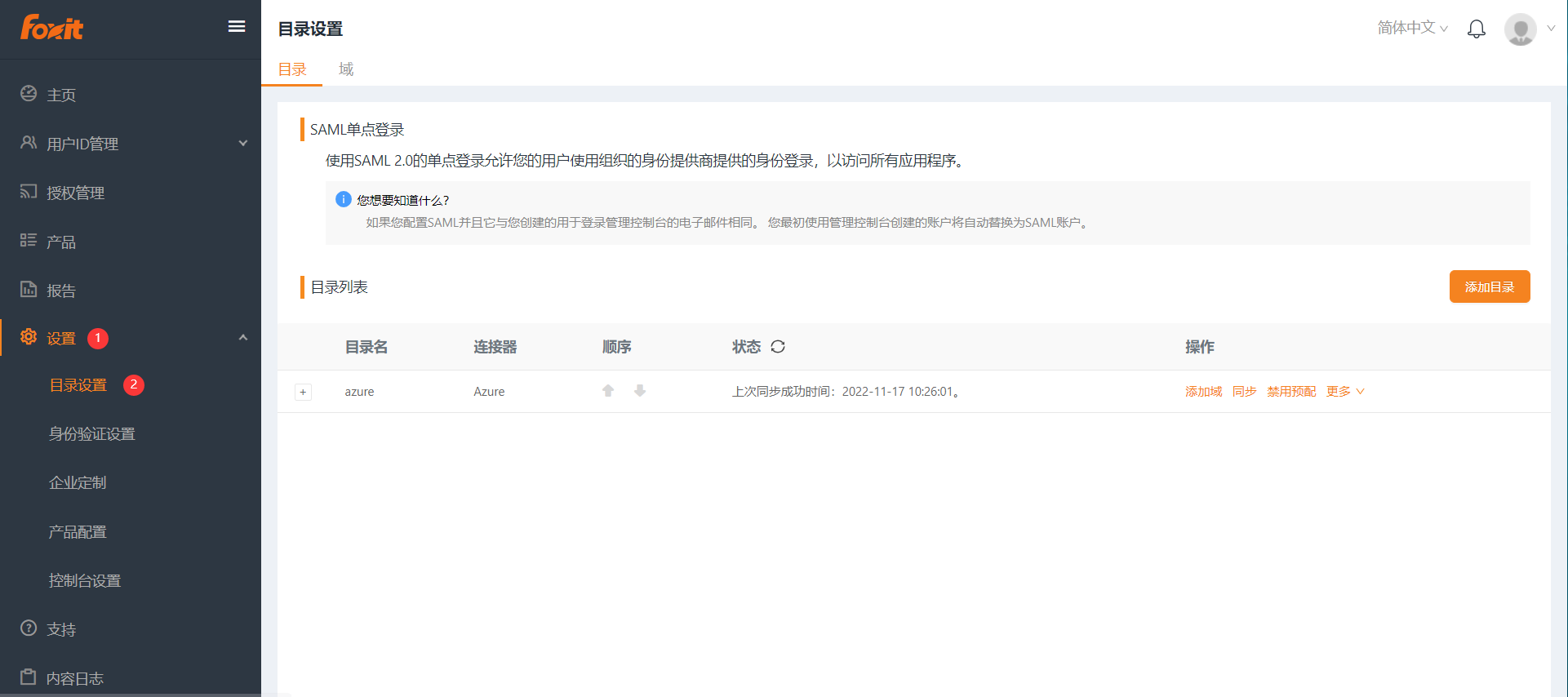1568x697 pixels.
Task: Open 身份验证设置 in the sidebar
Action: pyautogui.click(x=91, y=434)
